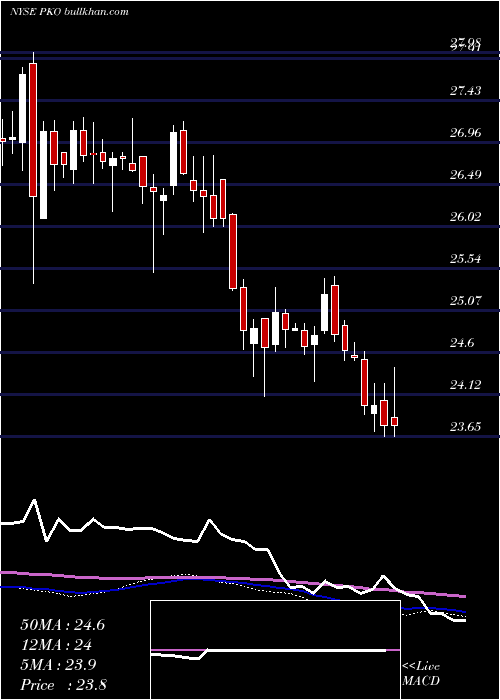Click the 12MA : 24 readout
This screenshot has height=700, width=500.
tap(56, 645)
